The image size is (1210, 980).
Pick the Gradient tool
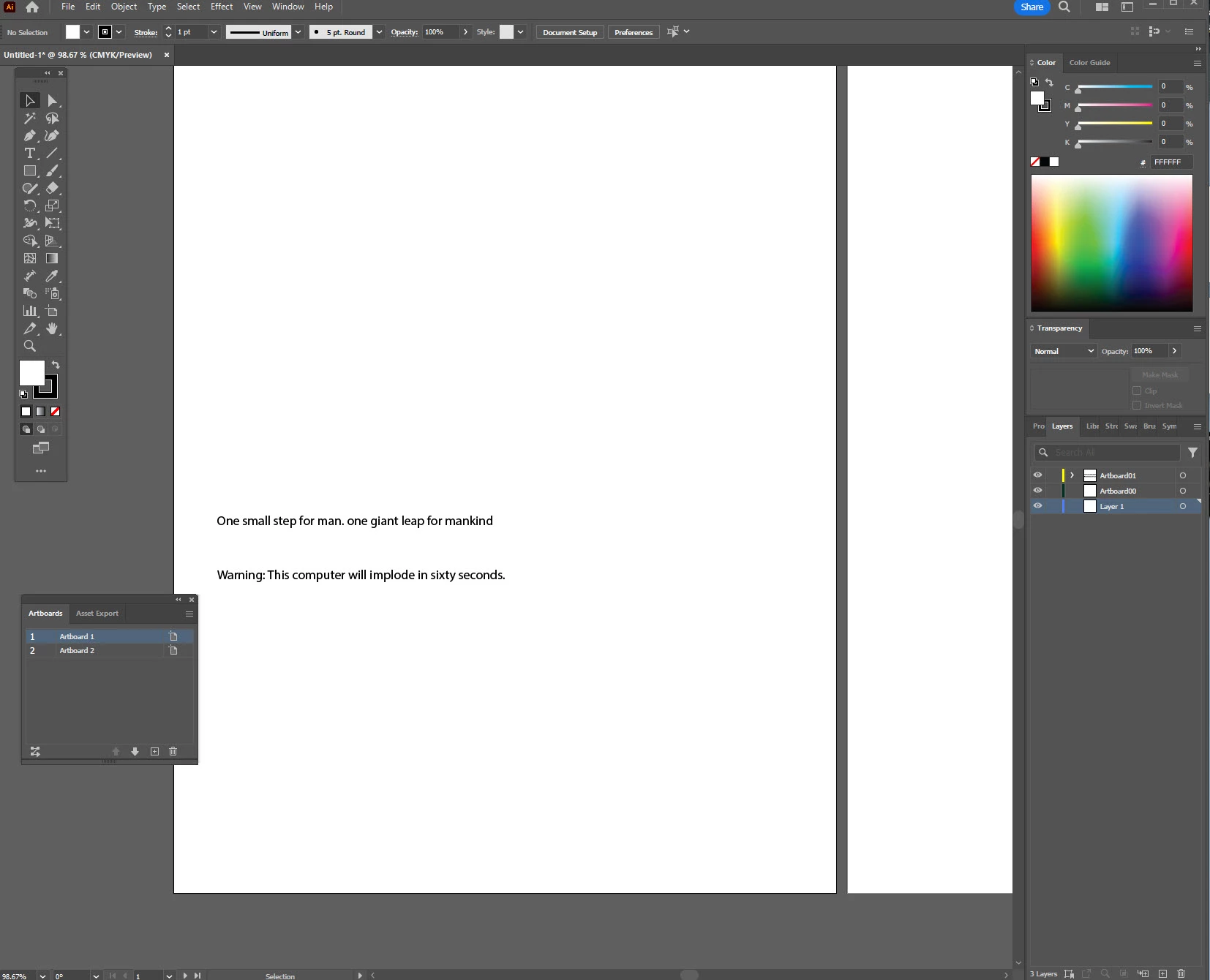tap(52, 258)
